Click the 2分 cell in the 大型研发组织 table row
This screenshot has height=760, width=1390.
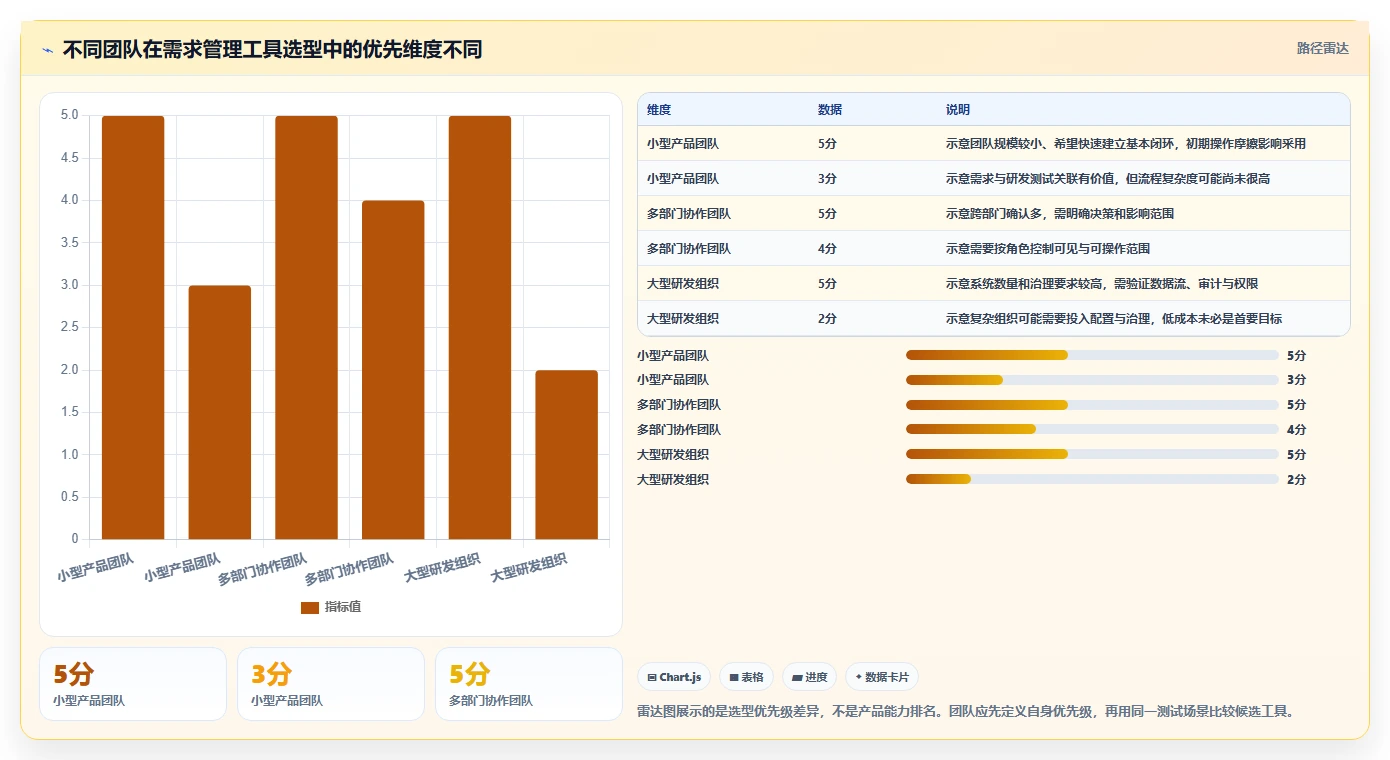827,319
